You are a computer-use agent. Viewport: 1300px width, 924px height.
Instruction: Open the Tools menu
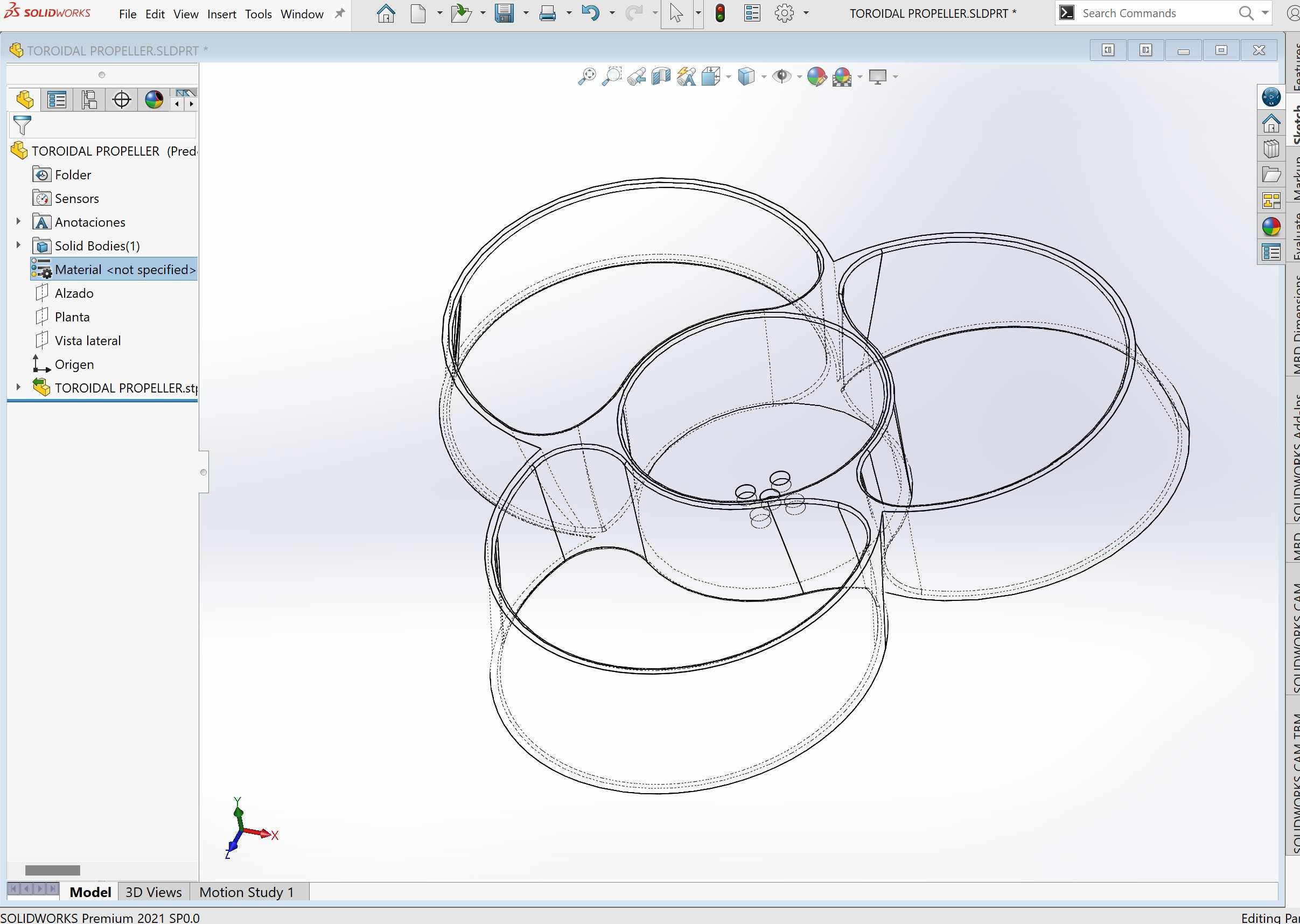(258, 14)
